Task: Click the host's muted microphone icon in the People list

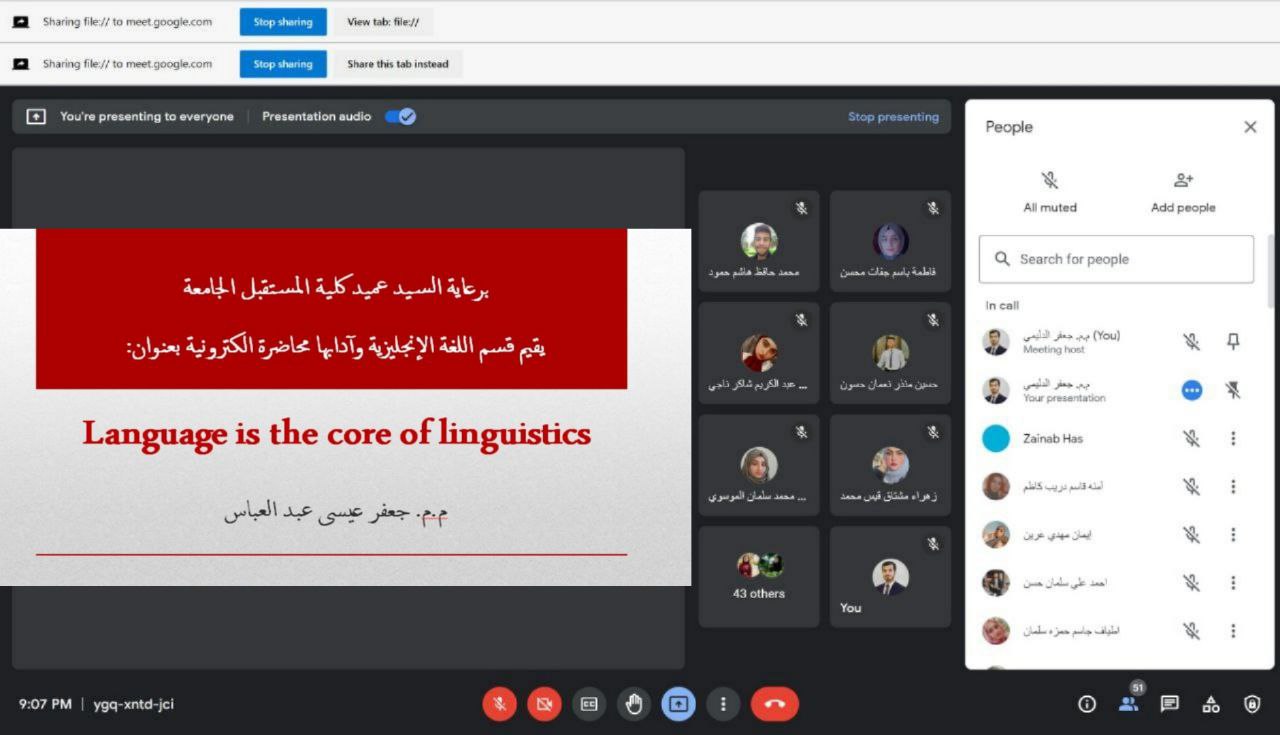Action: [1191, 342]
